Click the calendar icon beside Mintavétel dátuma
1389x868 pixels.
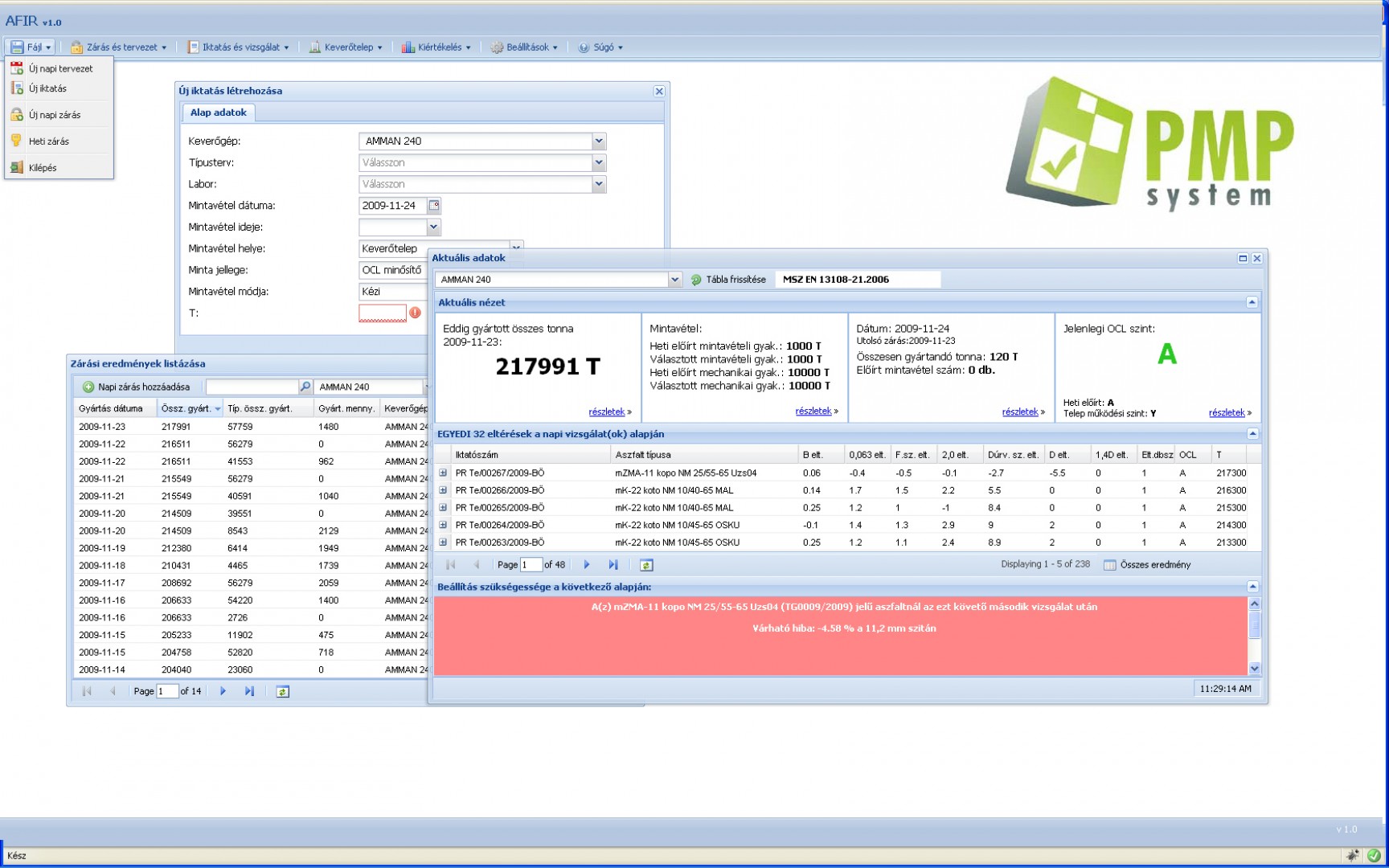coord(434,206)
